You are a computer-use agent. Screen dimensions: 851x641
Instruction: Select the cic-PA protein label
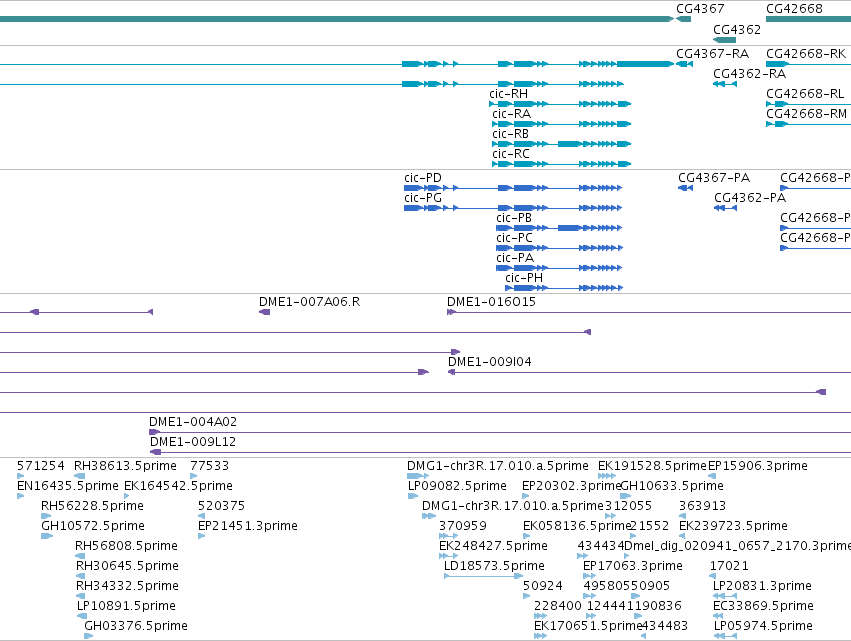pos(515,258)
